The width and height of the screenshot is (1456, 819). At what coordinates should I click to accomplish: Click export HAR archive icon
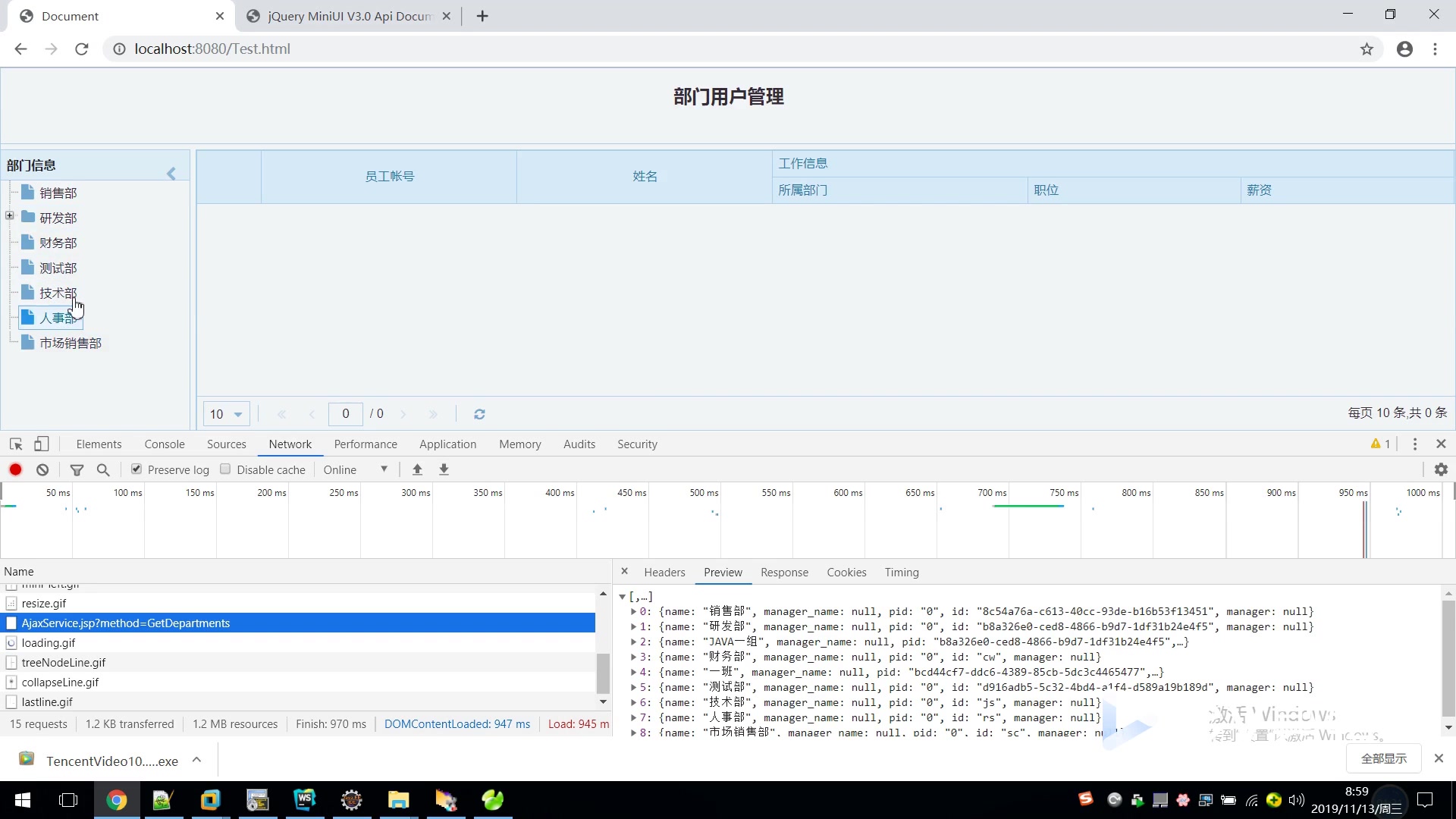[444, 469]
